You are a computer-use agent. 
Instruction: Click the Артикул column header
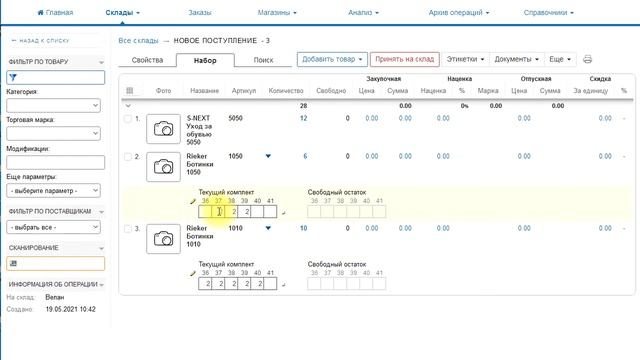pyautogui.click(x=244, y=91)
